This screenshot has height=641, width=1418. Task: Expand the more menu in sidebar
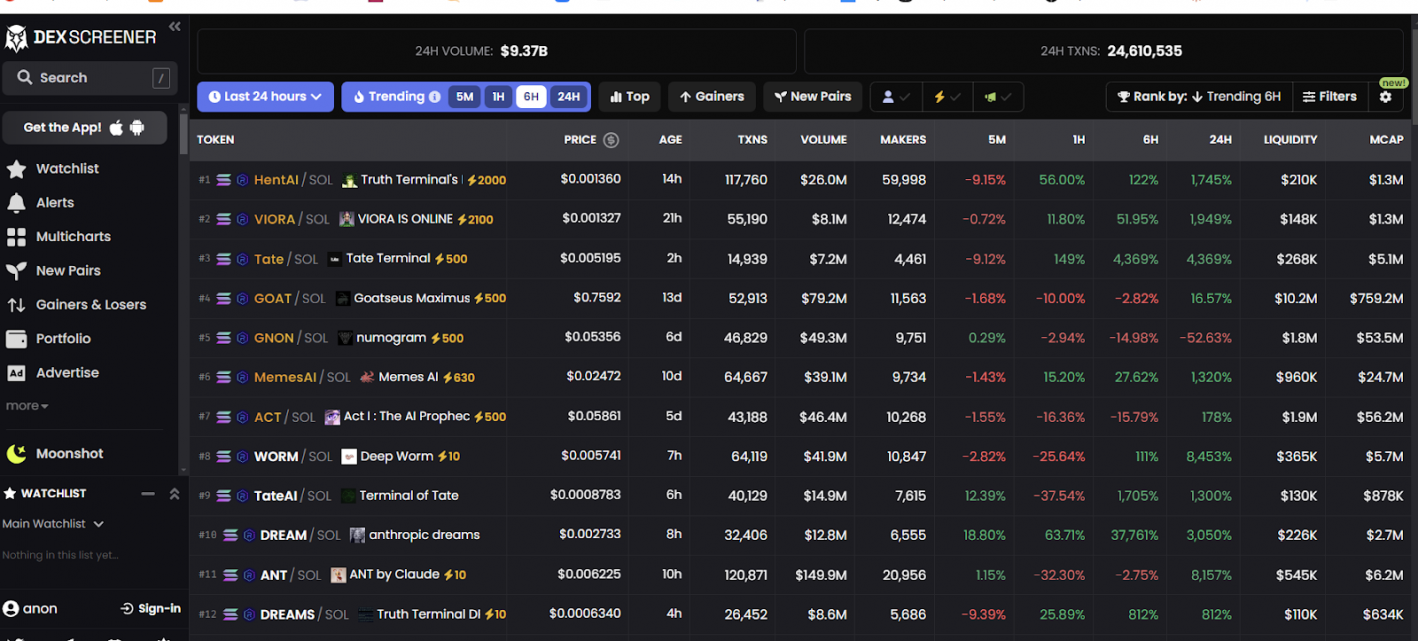[27, 406]
